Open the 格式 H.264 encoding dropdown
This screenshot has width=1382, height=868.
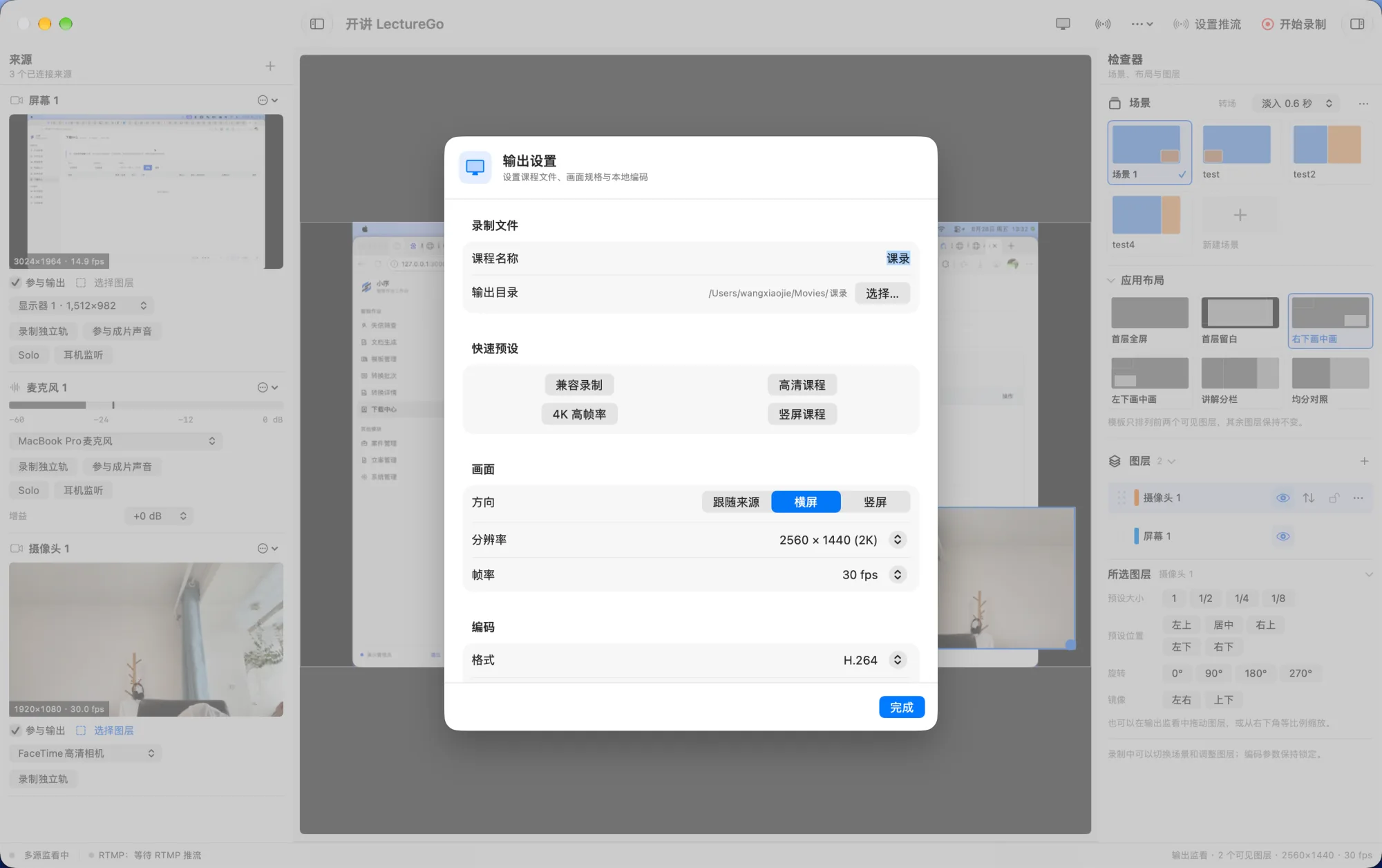[898, 660]
